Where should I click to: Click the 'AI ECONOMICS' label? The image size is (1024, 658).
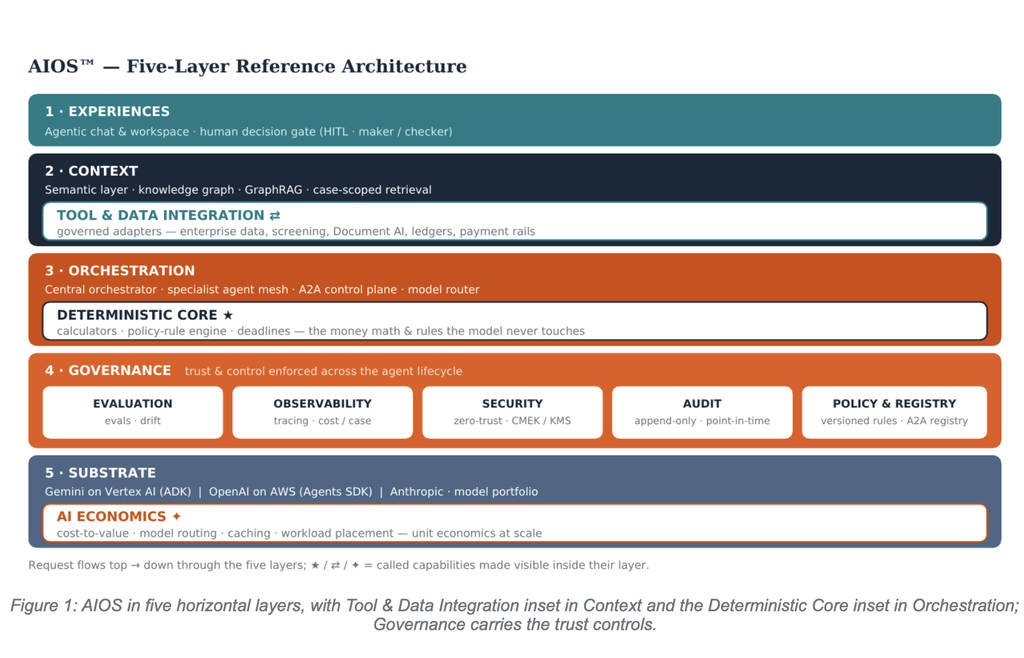point(112,516)
